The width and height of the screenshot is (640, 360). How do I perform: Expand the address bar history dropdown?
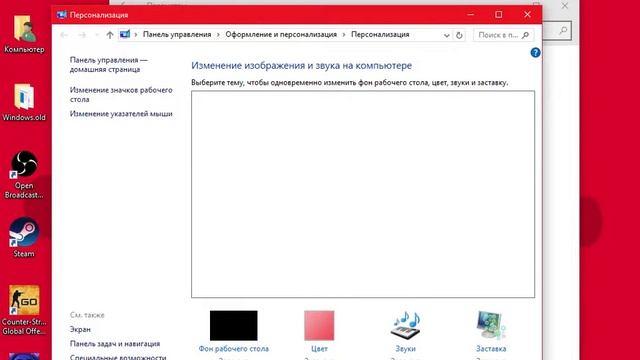(447, 36)
